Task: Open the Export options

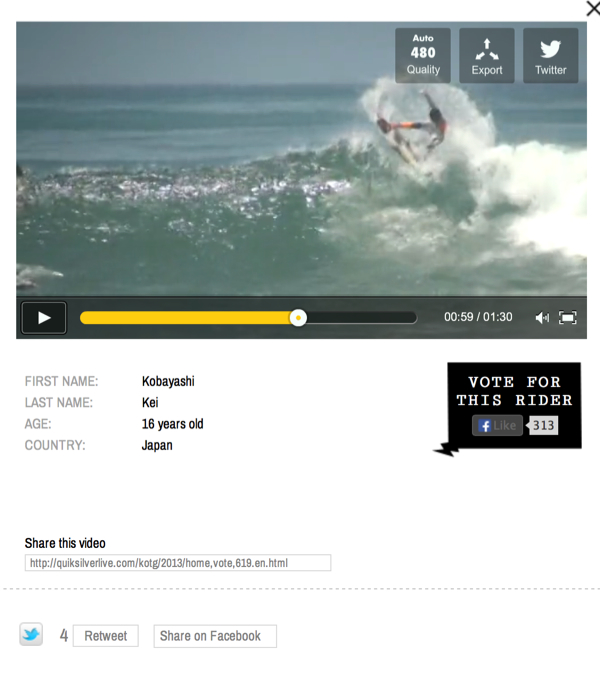Action: pyautogui.click(x=487, y=55)
